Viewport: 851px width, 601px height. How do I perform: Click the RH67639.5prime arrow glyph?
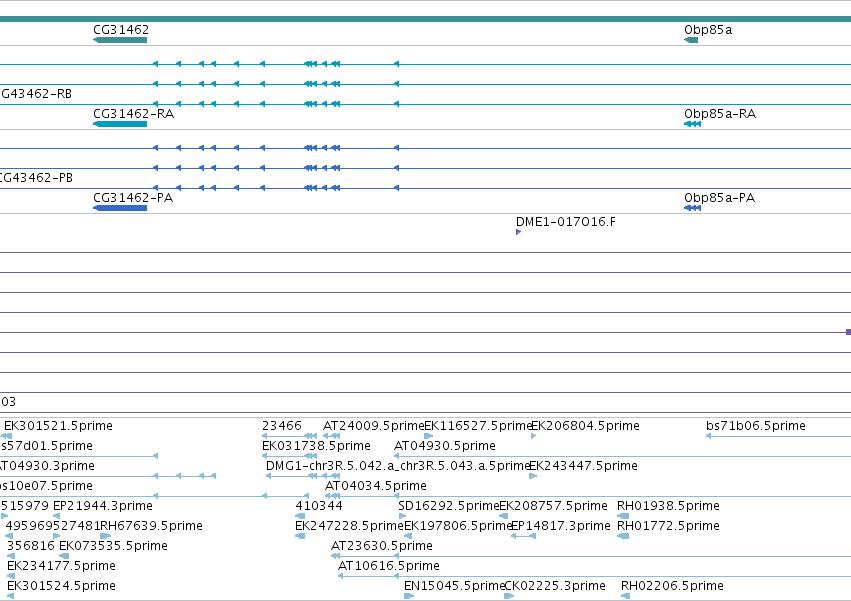106,536
